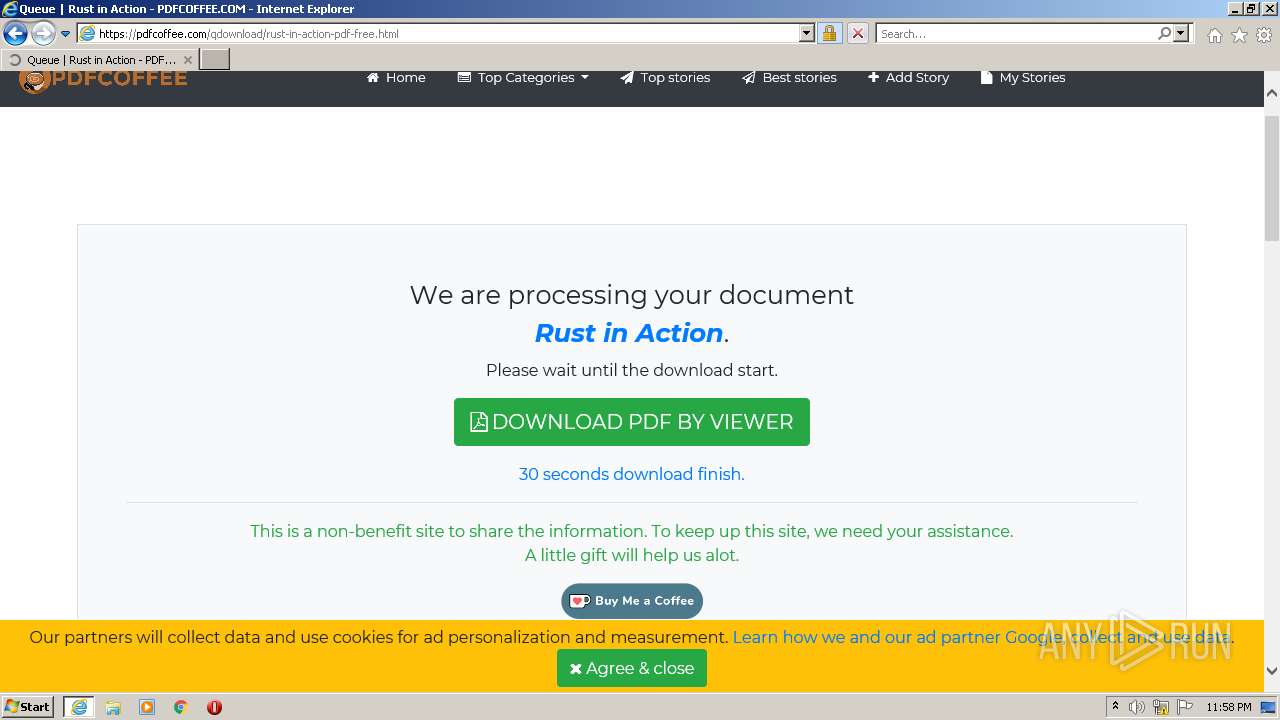Viewport: 1280px width, 720px height.
Task: Expand the Top Categories menu
Action: pos(523,77)
